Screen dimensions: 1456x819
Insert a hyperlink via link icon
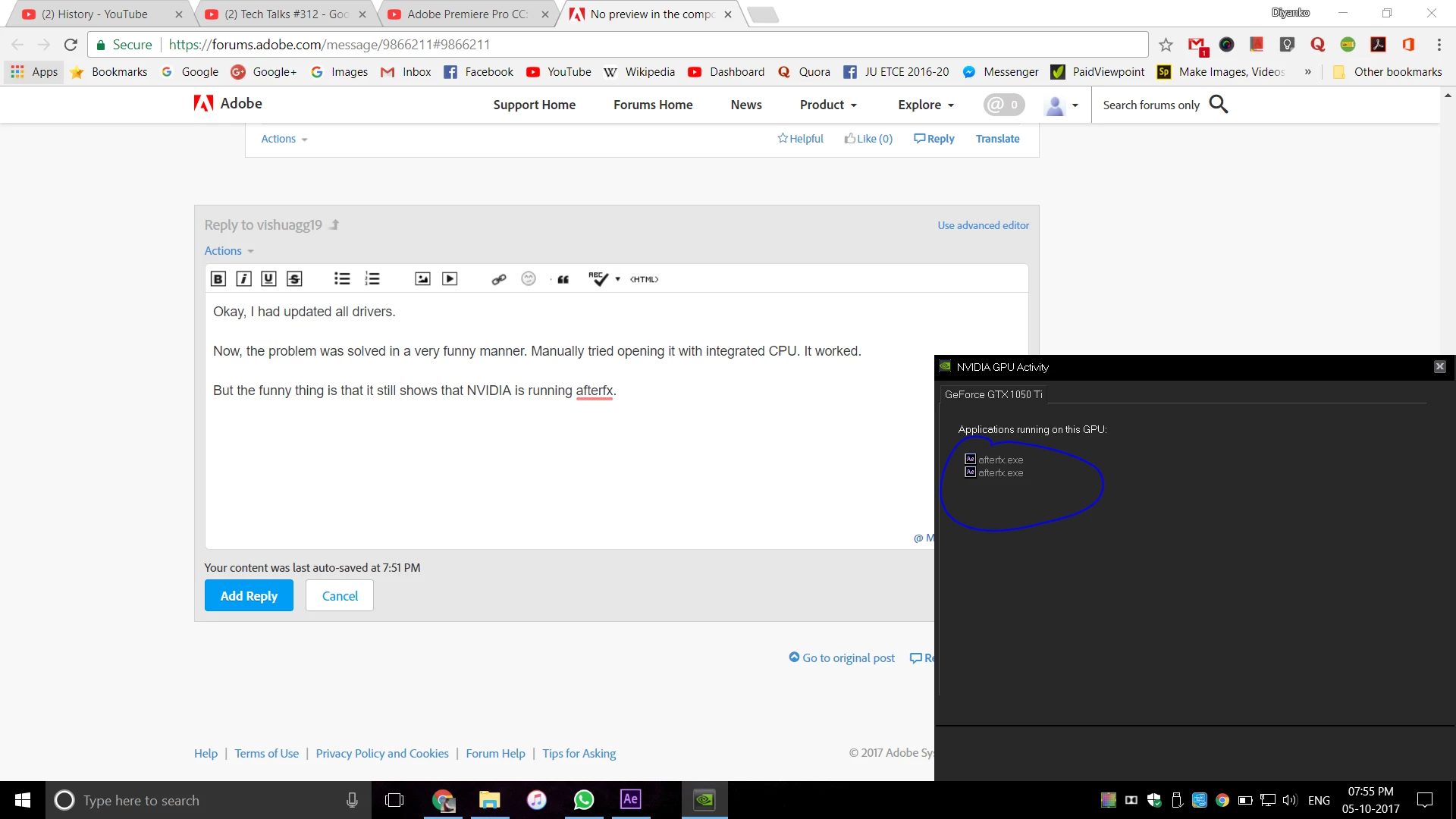[498, 279]
